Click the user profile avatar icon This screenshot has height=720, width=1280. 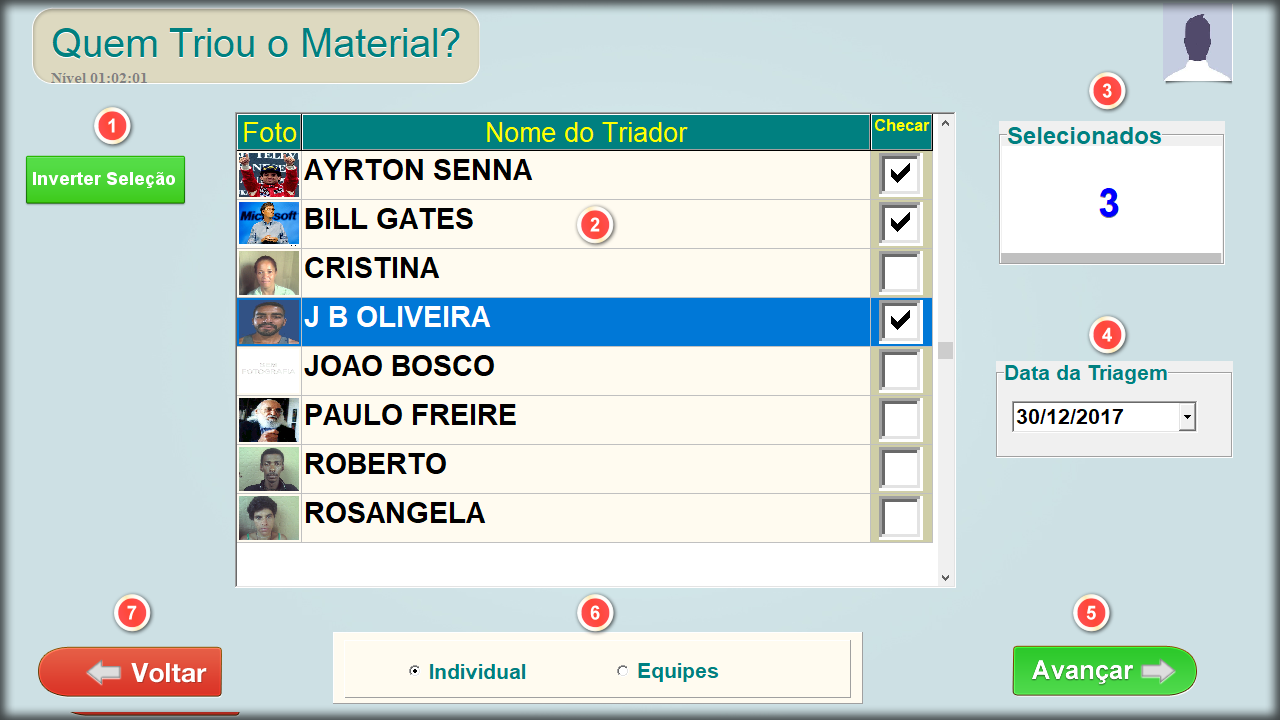(x=1197, y=45)
